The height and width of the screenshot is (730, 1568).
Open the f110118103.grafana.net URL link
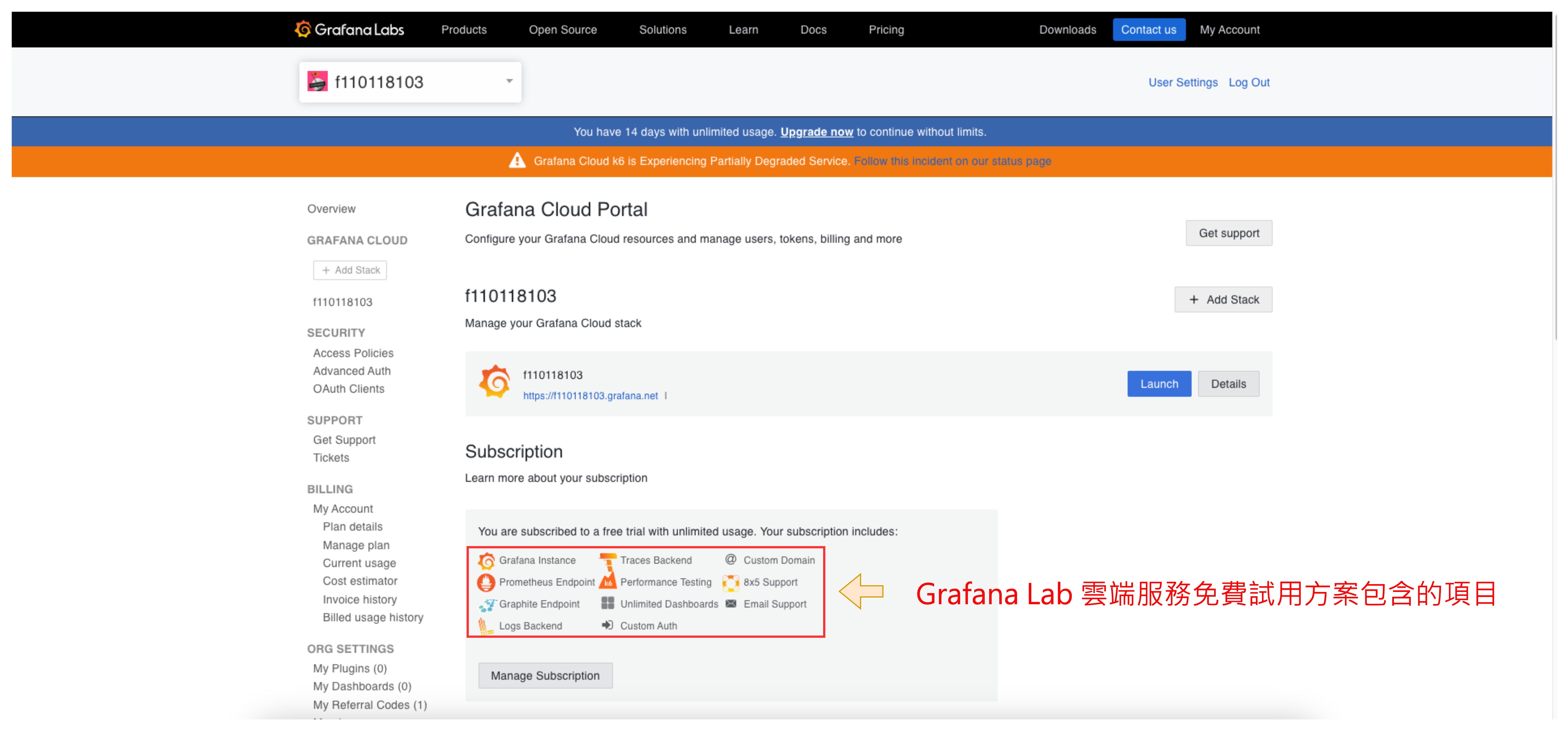pos(590,396)
